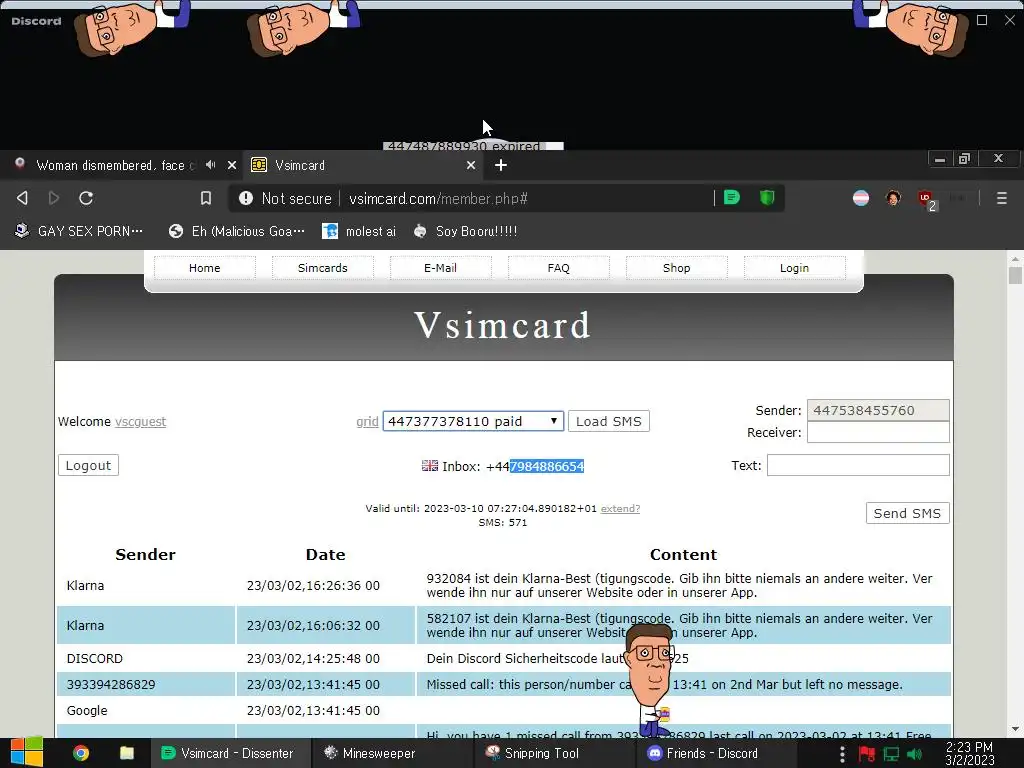Click sender 393394286829

[x=111, y=684]
